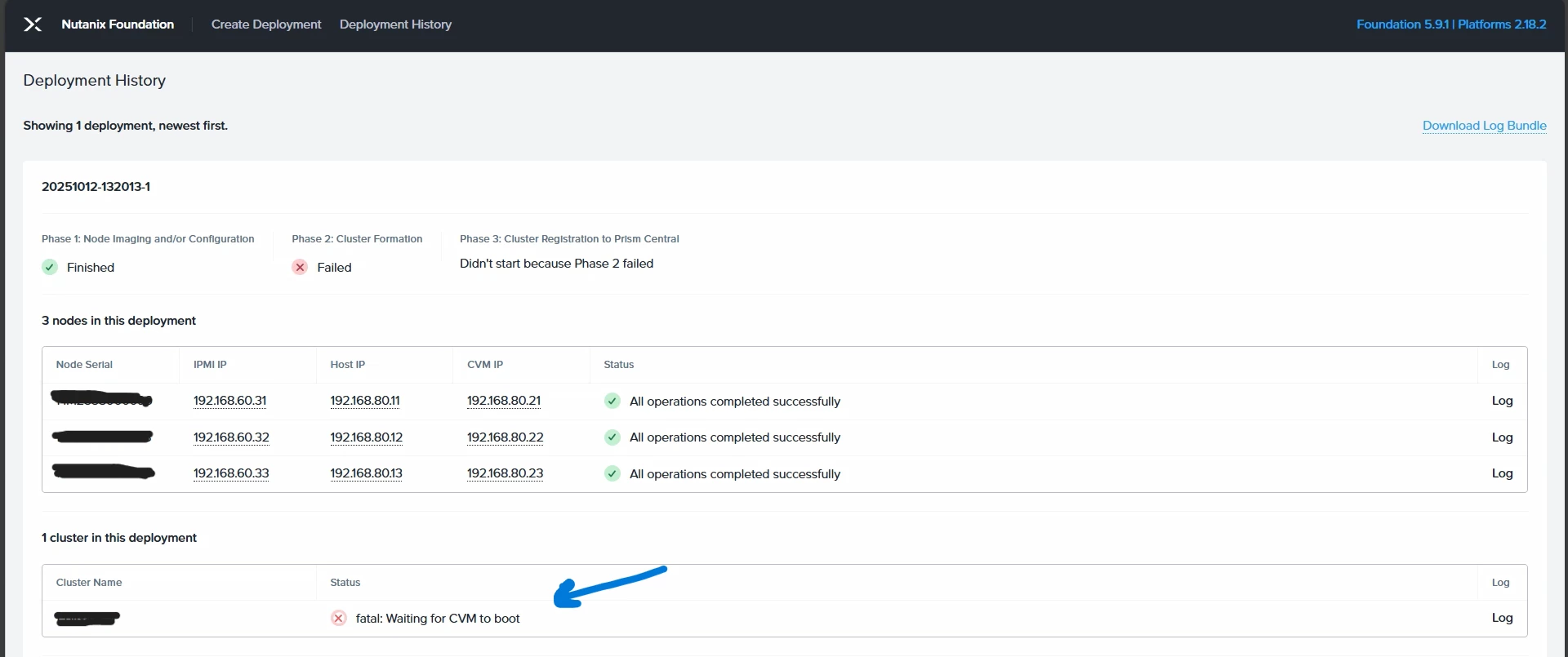1568x657 pixels.
Task: Click '3 nodes in this deployment' heading
Action: [118, 321]
